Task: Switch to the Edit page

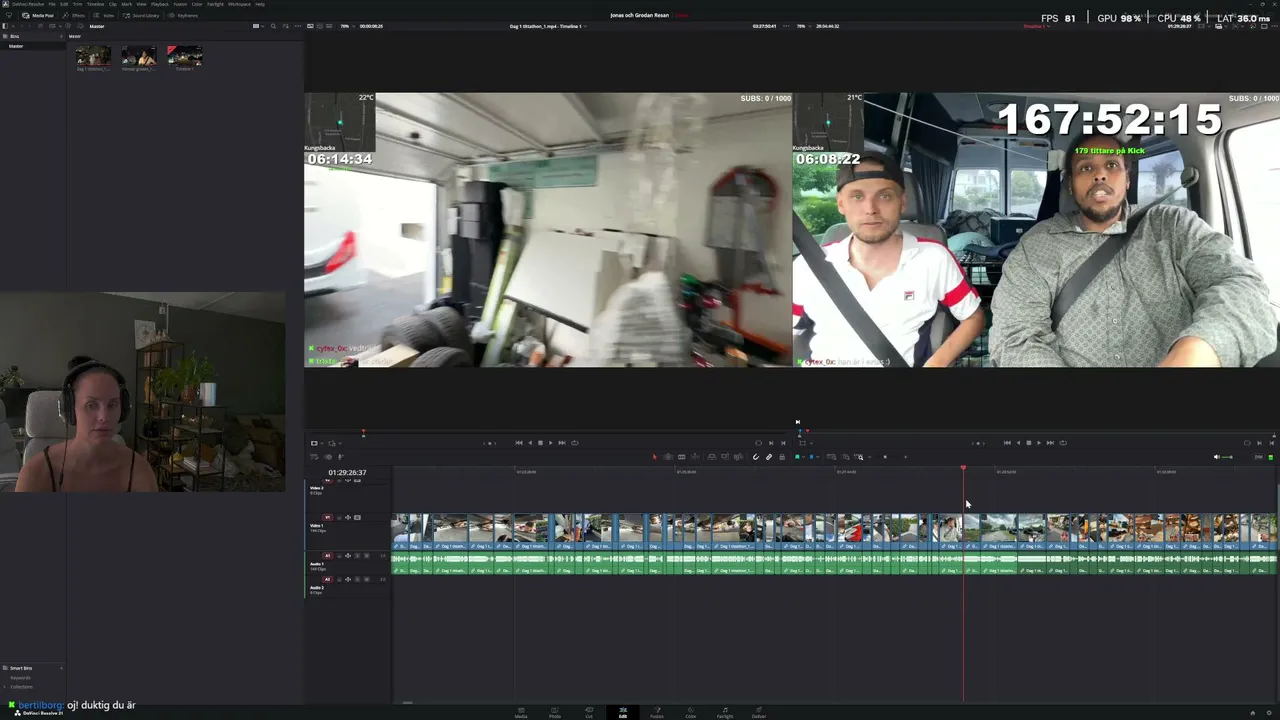Action: click(x=622, y=712)
